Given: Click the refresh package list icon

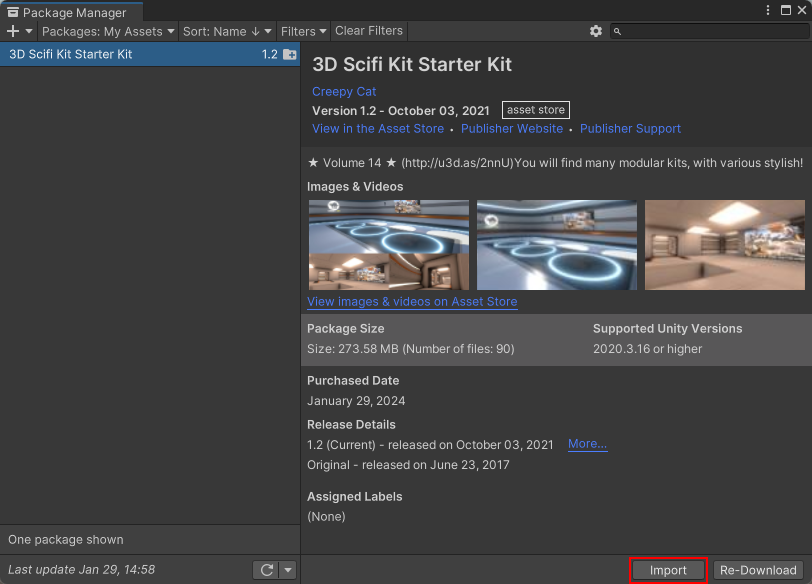Looking at the screenshot, I should 266,570.
